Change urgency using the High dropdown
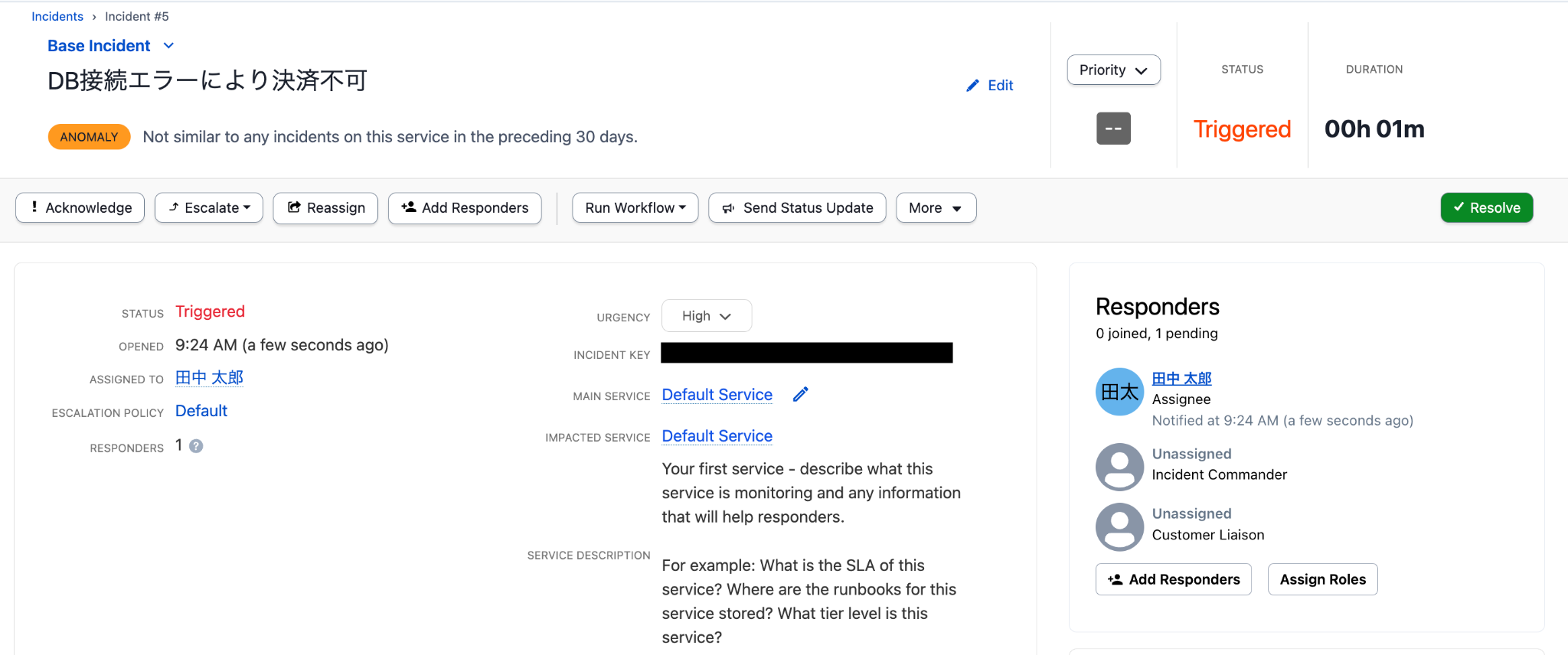This screenshot has height=655, width=1568. [x=706, y=316]
